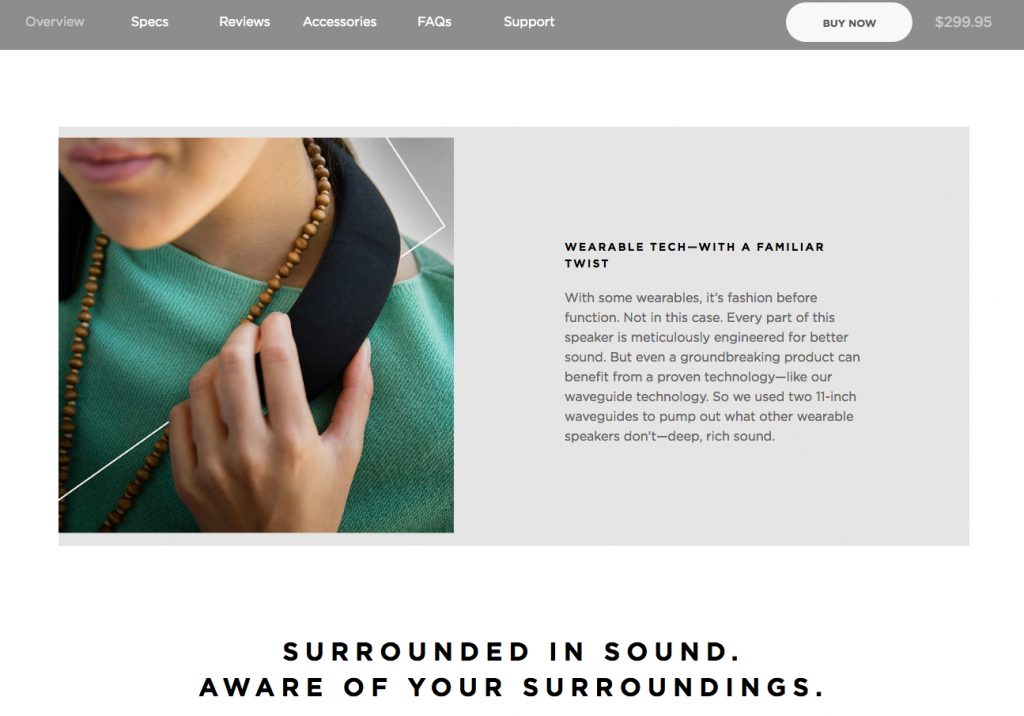
Task: Click the wearable speaker product photo
Action: pyautogui.click(x=256, y=335)
